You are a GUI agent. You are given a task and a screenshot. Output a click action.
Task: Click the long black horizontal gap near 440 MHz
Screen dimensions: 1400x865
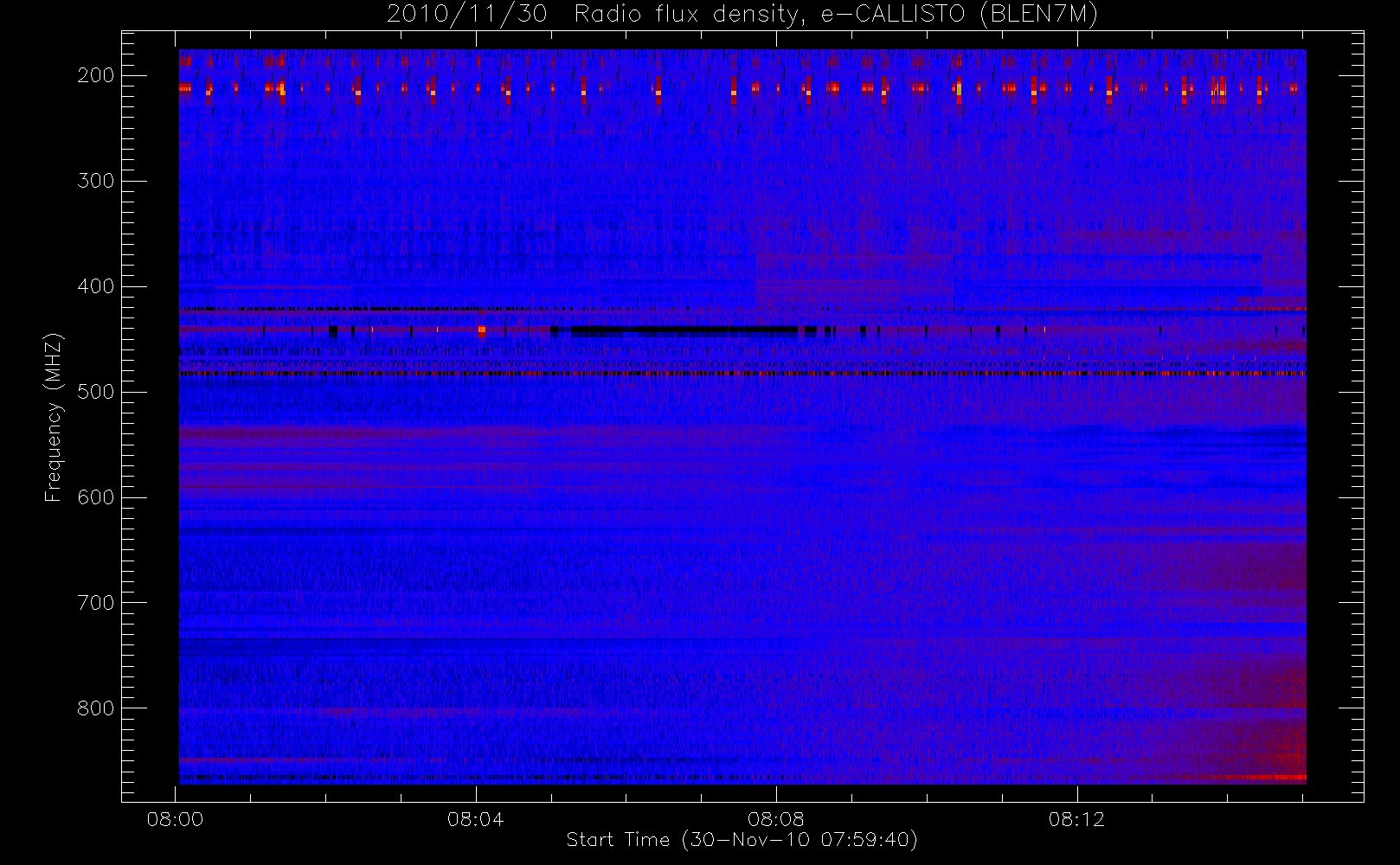[x=684, y=330]
